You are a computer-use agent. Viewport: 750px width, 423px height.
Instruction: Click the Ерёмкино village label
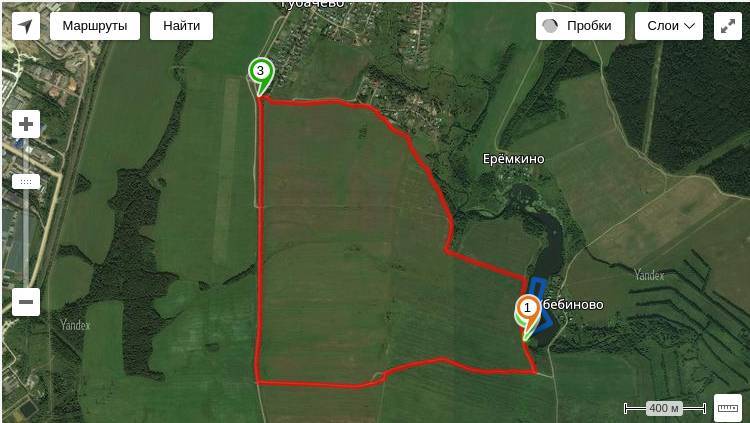pyautogui.click(x=513, y=159)
